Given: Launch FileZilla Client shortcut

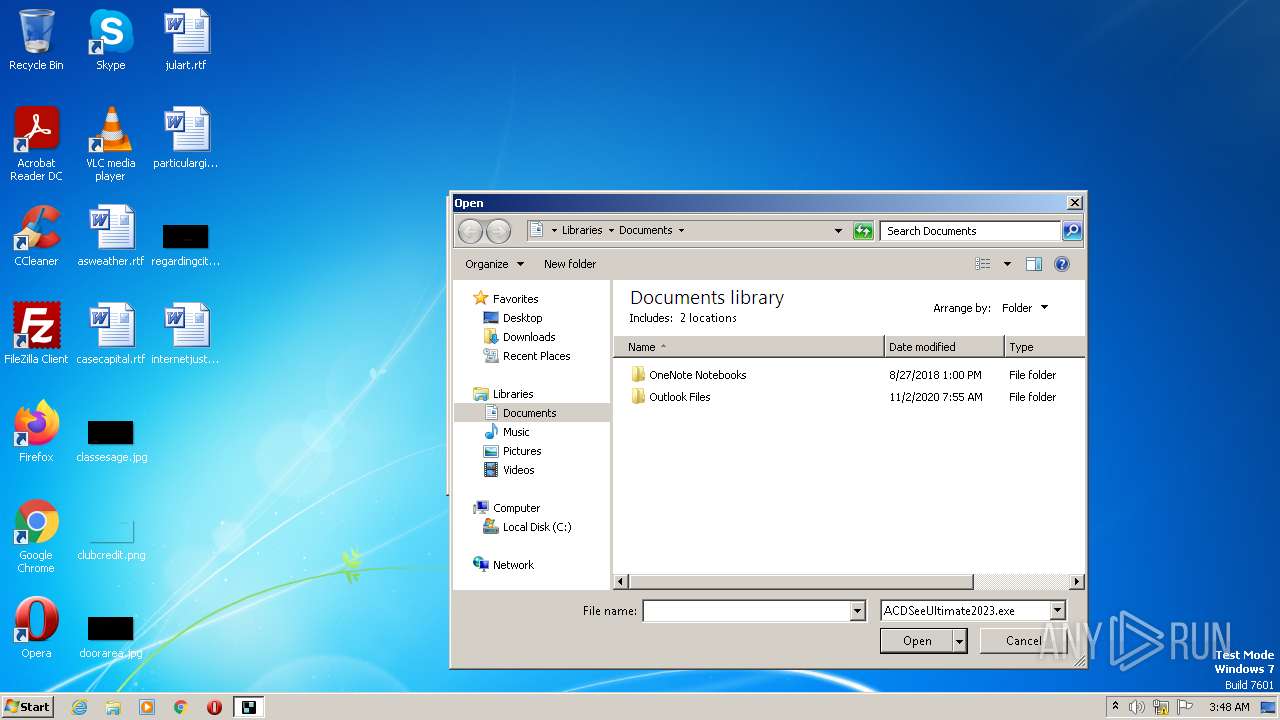Looking at the screenshot, I should (x=36, y=334).
